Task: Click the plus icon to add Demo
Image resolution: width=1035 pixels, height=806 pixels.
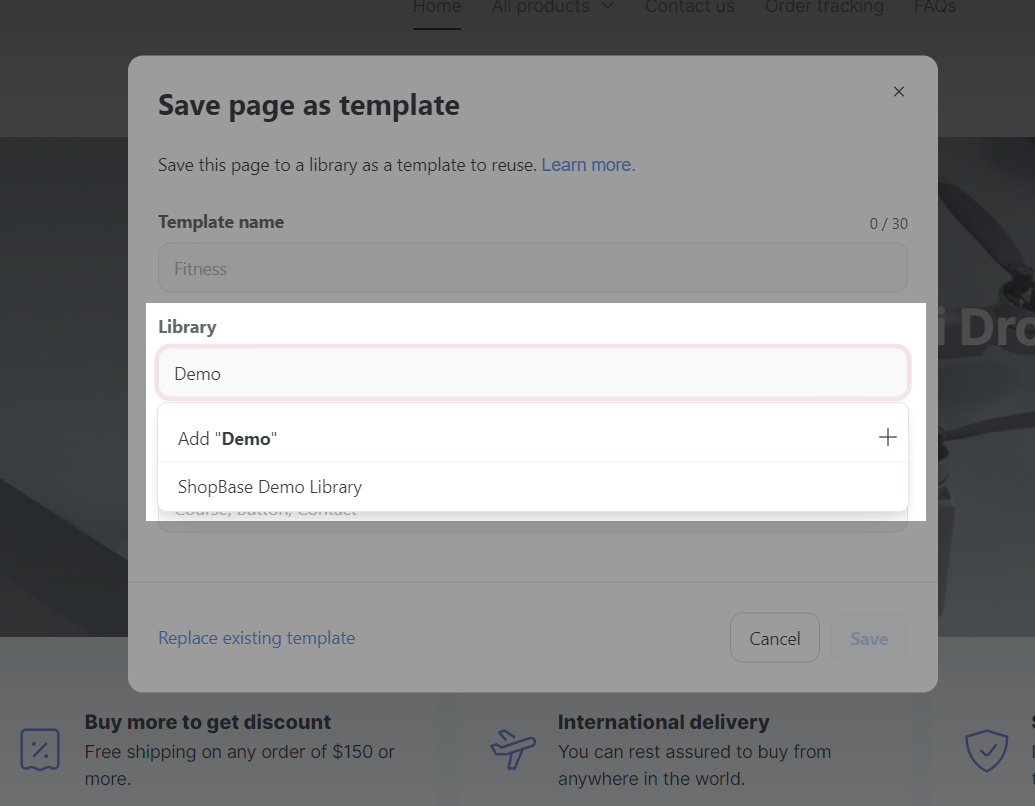Action: pos(887,438)
